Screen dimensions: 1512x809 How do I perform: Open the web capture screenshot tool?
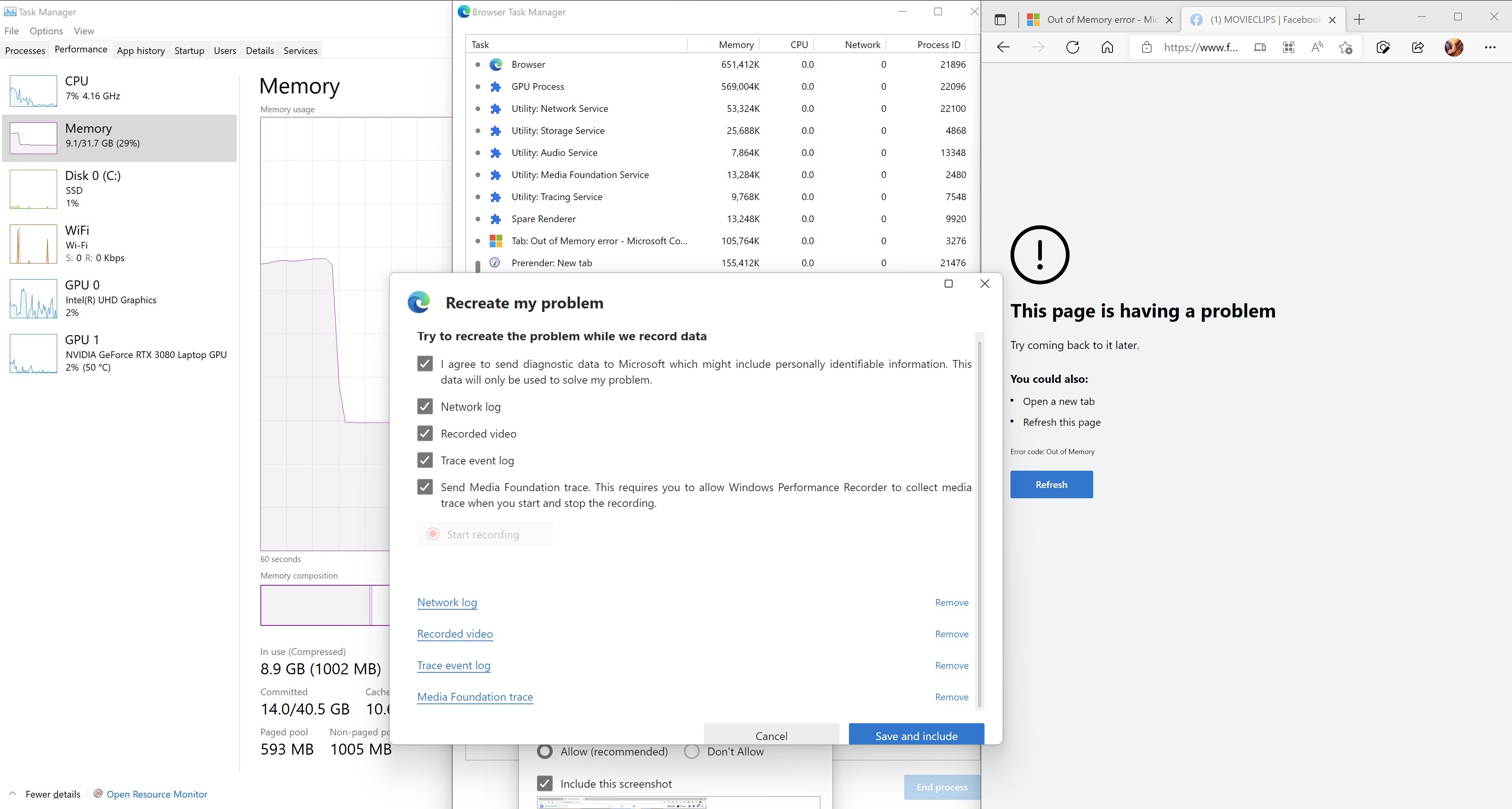[x=1383, y=48]
